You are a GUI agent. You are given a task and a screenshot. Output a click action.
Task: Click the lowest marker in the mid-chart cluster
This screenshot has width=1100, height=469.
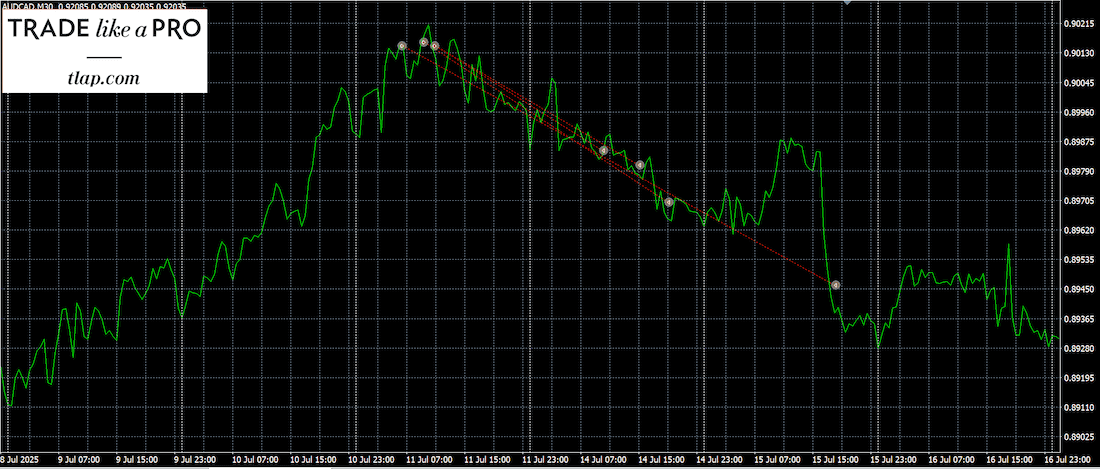click(x=669, y=202)
